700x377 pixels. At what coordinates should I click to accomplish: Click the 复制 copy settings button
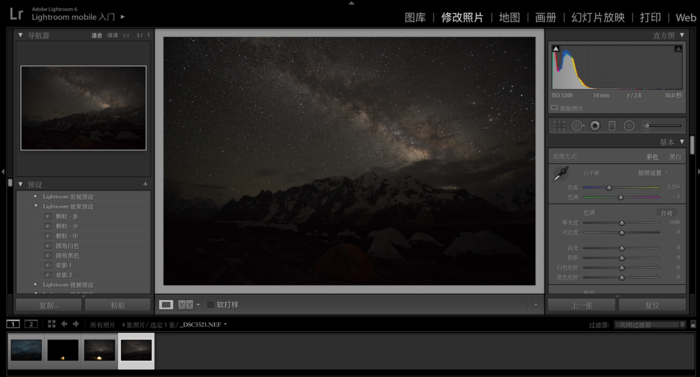pyautogui.click(x=49, y=305)
